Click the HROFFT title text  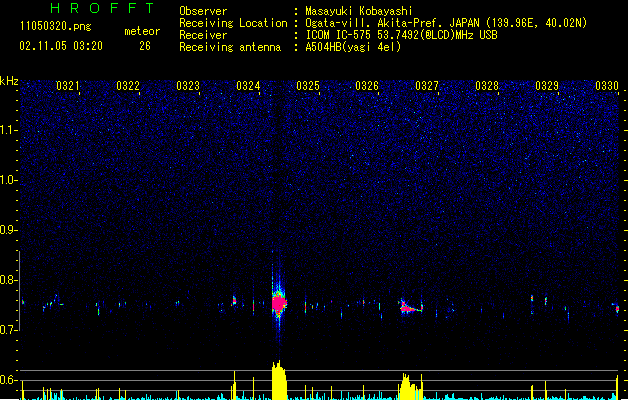pyautogui.click(x=102, y=8)
